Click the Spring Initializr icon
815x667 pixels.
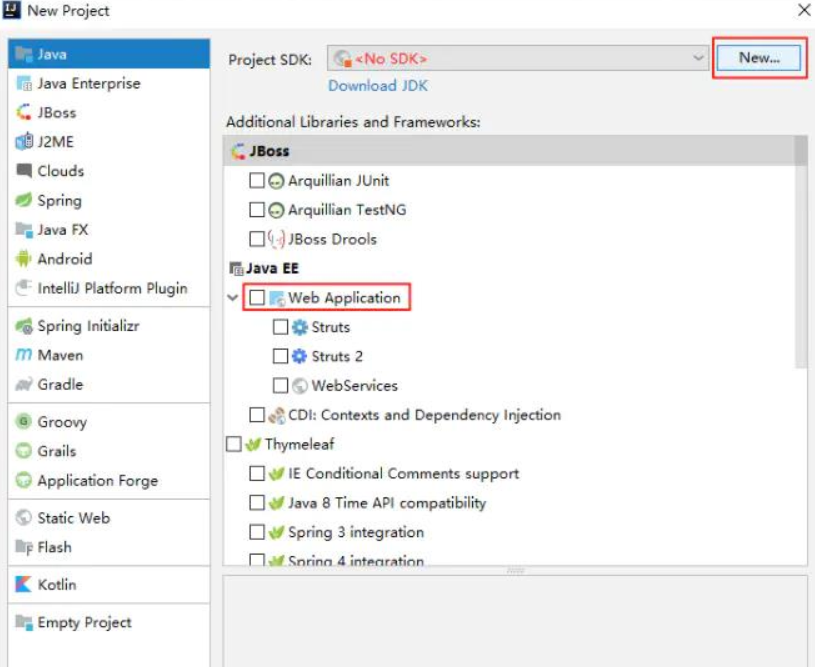click(24, 326)
